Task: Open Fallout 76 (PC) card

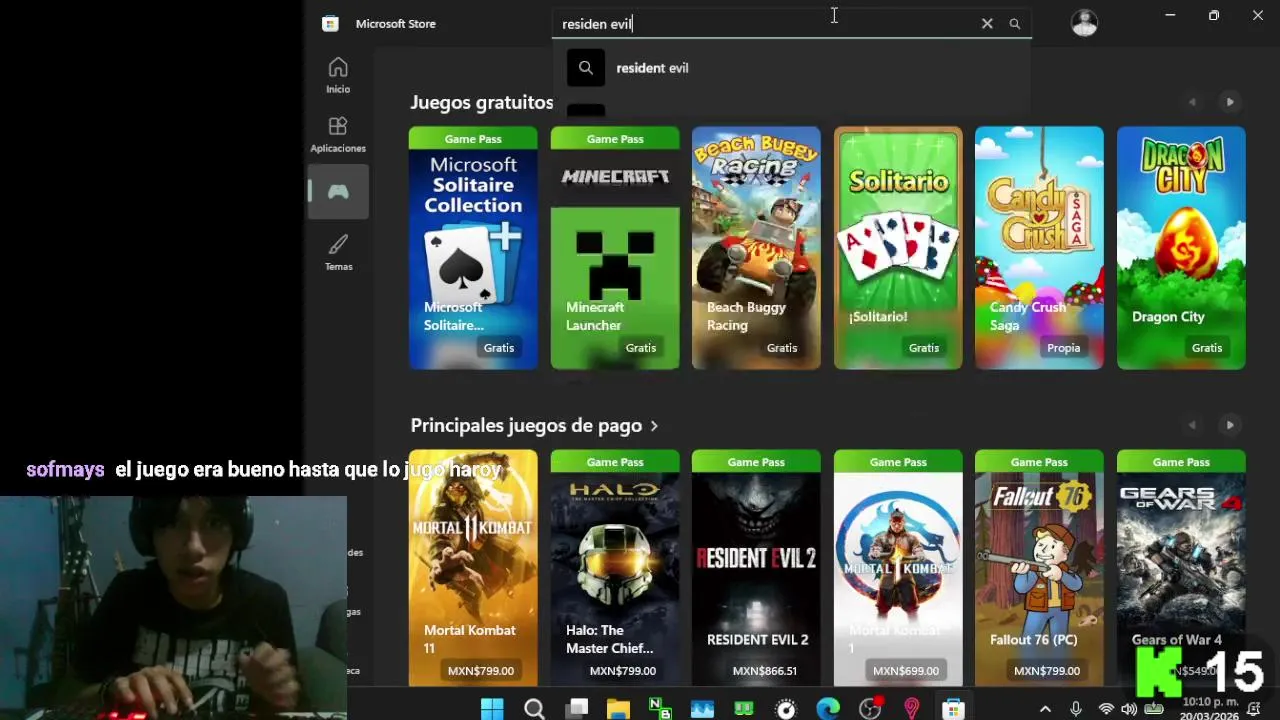Action: coord(1039,568)
